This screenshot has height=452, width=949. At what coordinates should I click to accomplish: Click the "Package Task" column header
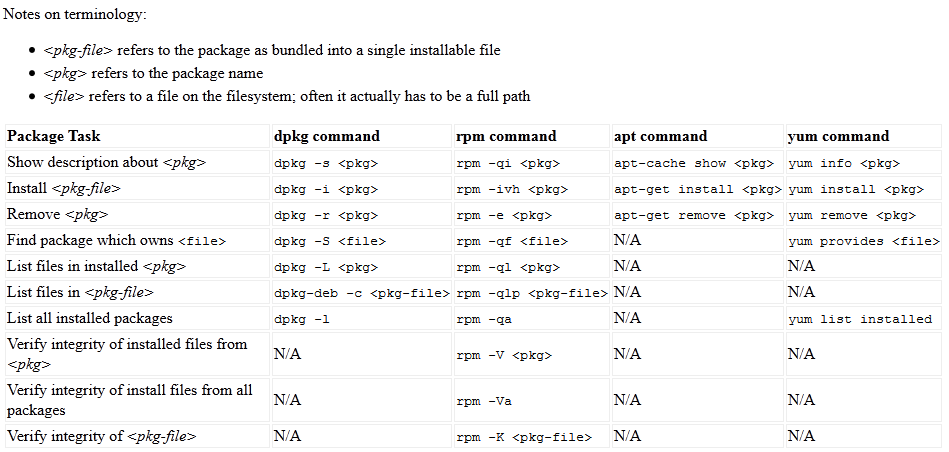point(54,136)
